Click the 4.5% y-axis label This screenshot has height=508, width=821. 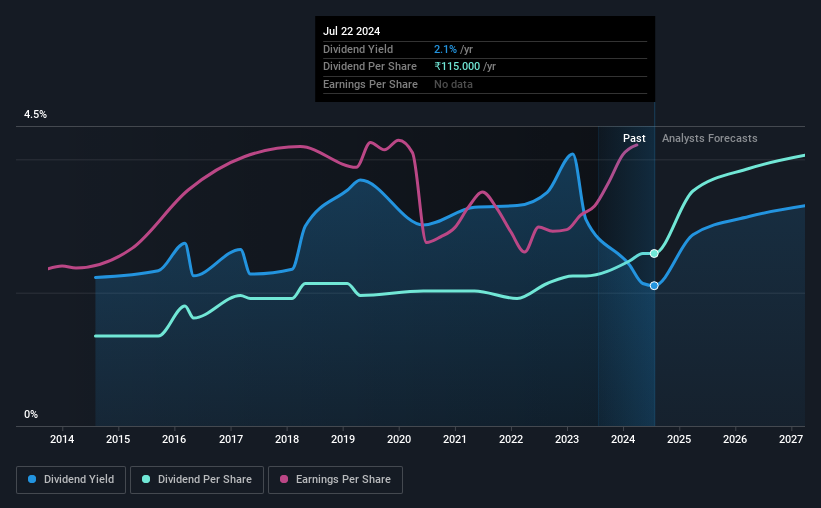point(35,114)
